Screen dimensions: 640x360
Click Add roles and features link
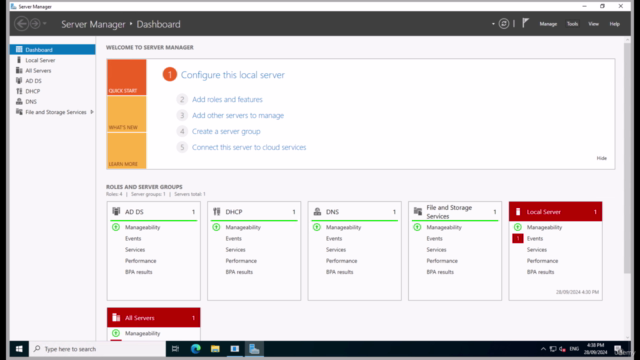pos(227,99)
